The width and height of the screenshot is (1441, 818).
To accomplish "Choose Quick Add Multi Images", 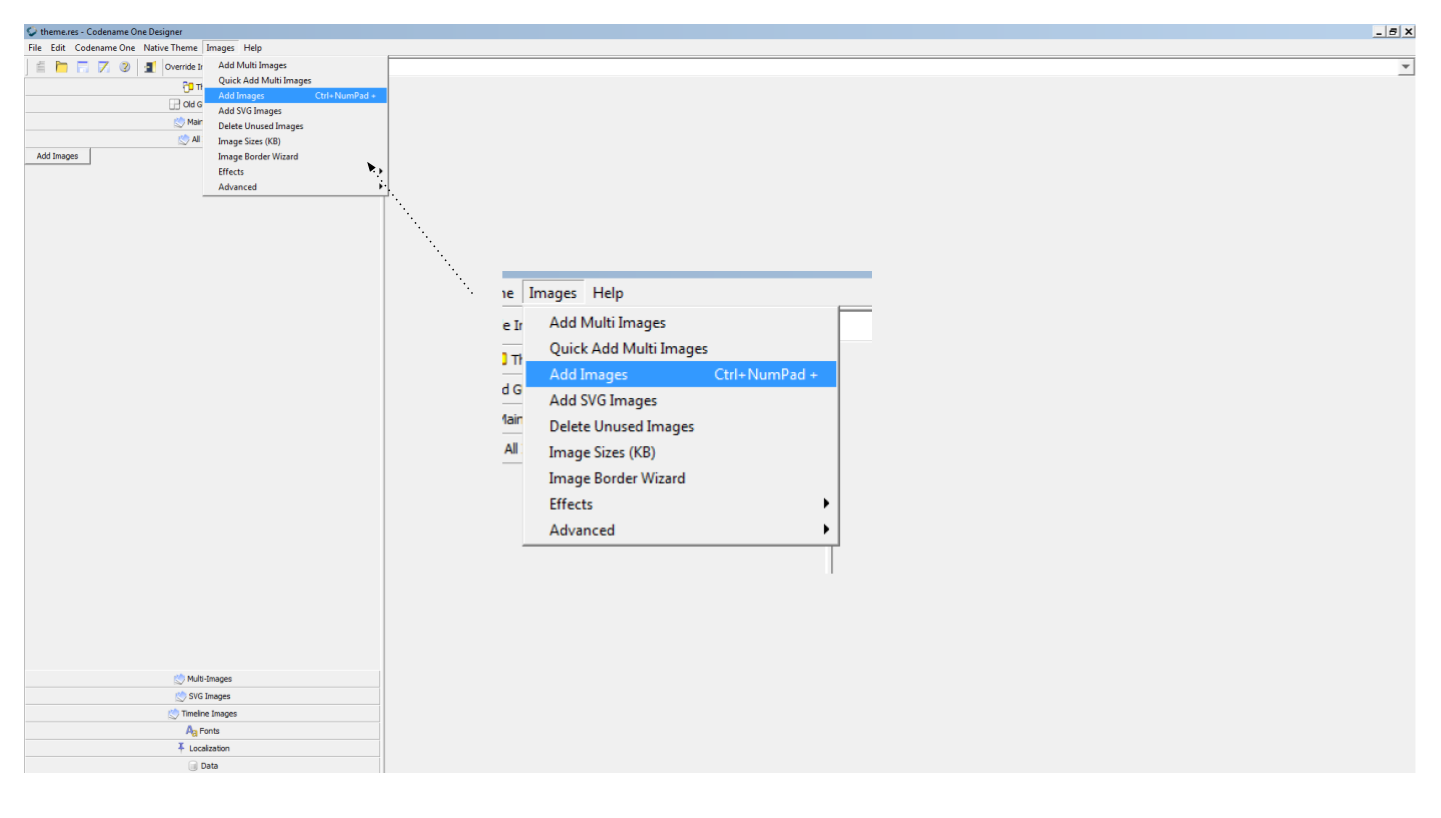I will click(x=295, y=80).
